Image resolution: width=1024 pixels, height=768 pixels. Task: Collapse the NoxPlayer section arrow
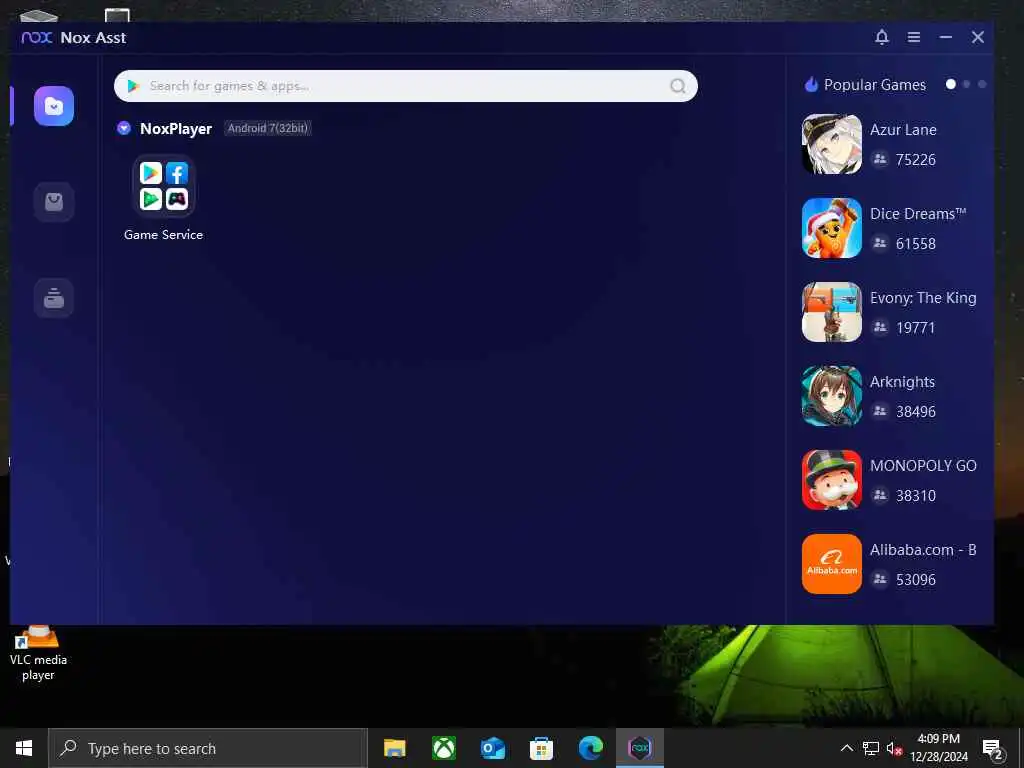(x=123, y=128)
